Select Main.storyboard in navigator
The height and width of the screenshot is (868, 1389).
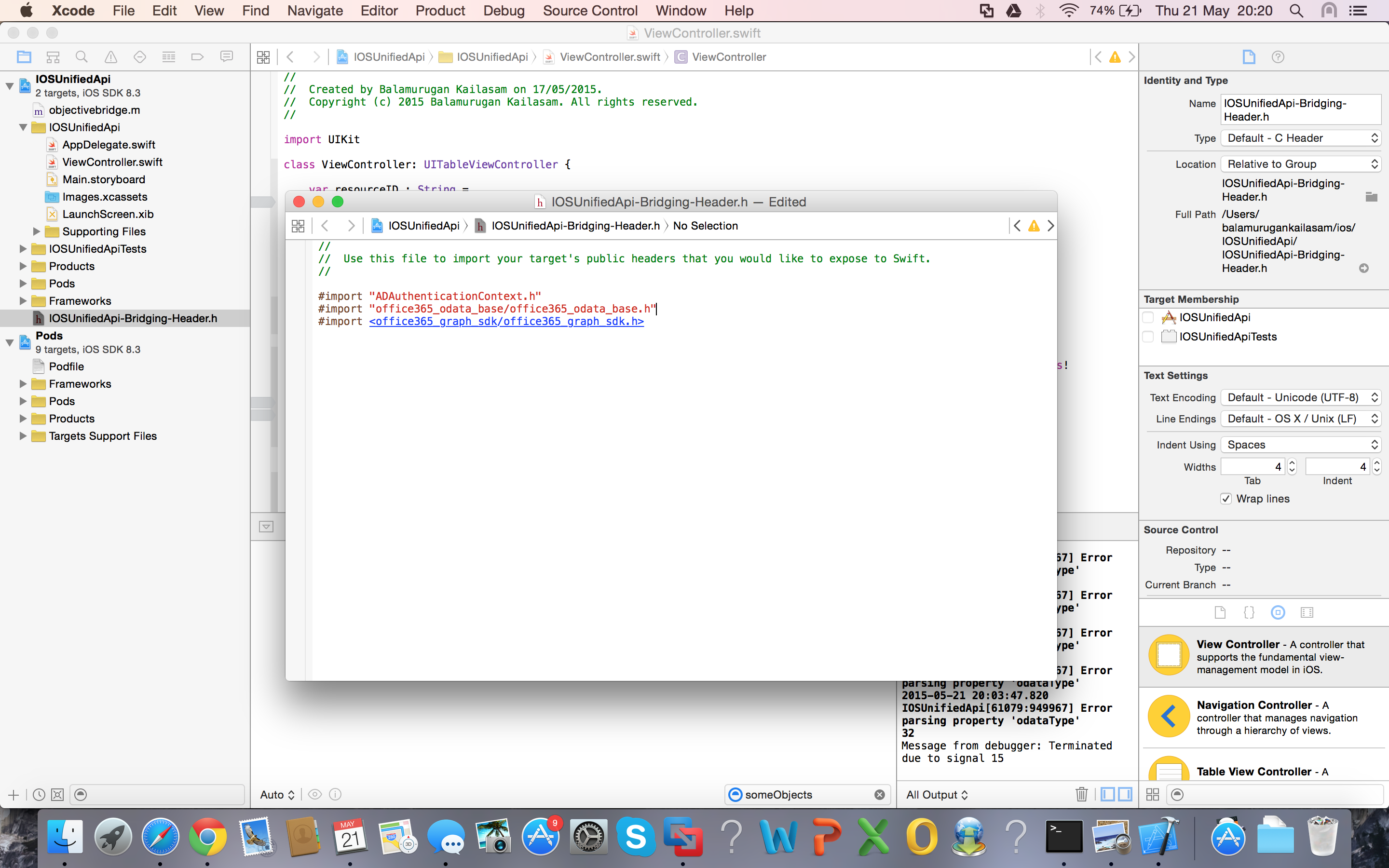click(x=103, y=179)
